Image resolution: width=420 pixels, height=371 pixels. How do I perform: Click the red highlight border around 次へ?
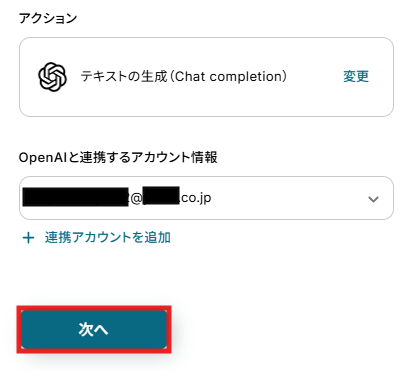[x=94, y=308]
